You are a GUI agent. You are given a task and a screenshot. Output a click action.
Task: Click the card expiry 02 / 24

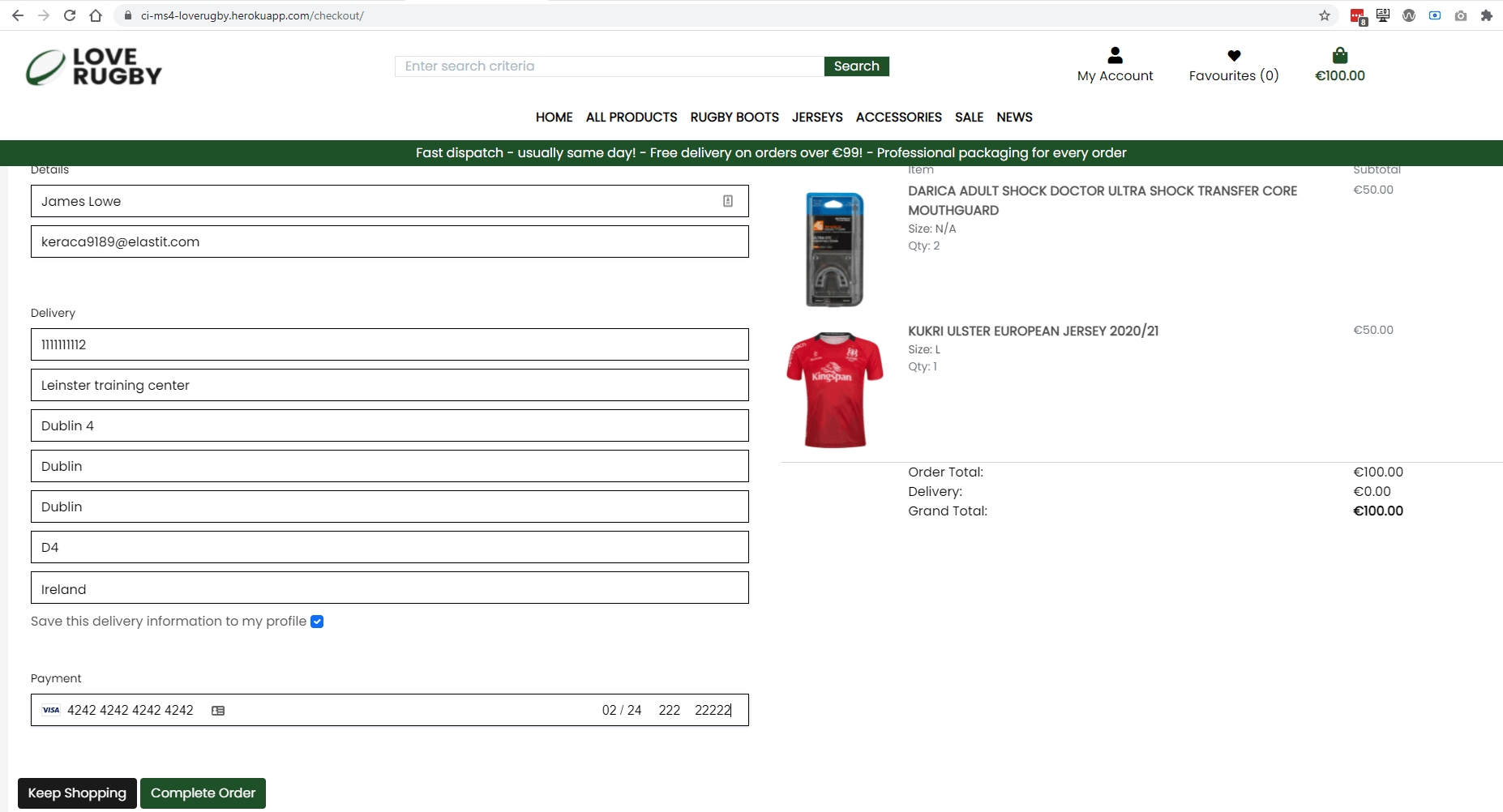click(622, 711)
